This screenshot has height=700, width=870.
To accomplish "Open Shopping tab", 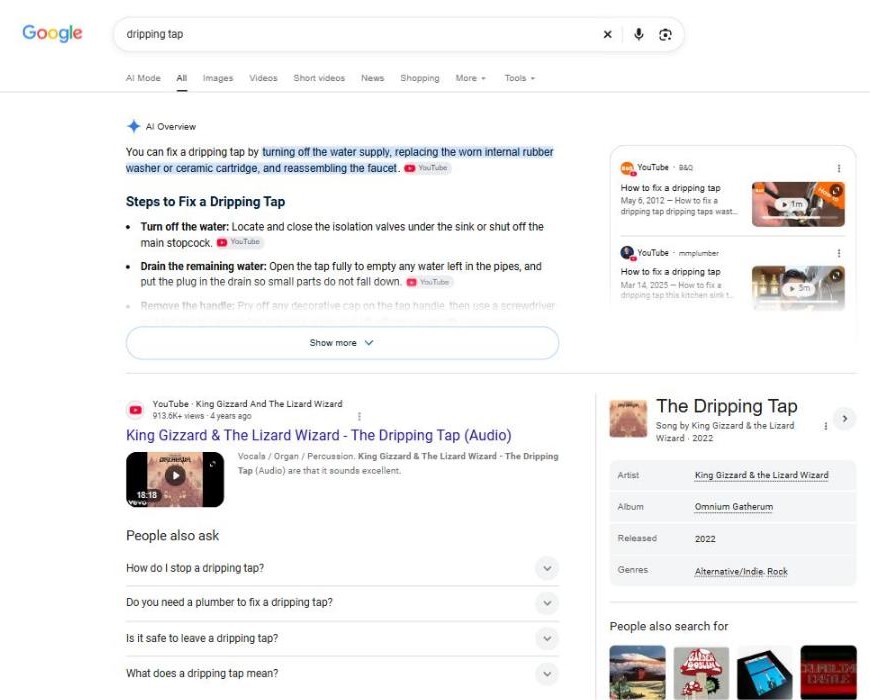I will (x=419, y=78).
